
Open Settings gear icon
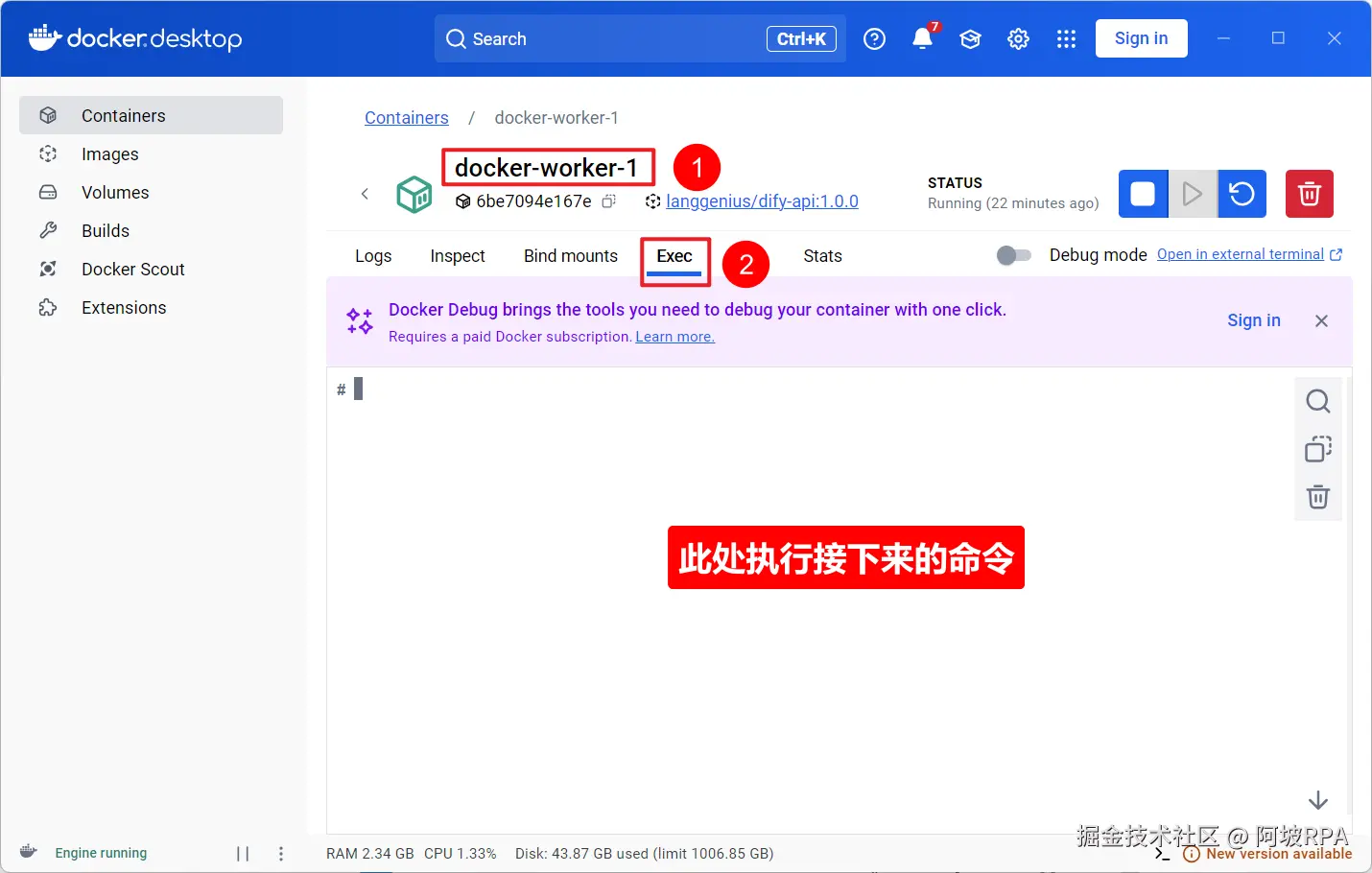coord(1018,38)
